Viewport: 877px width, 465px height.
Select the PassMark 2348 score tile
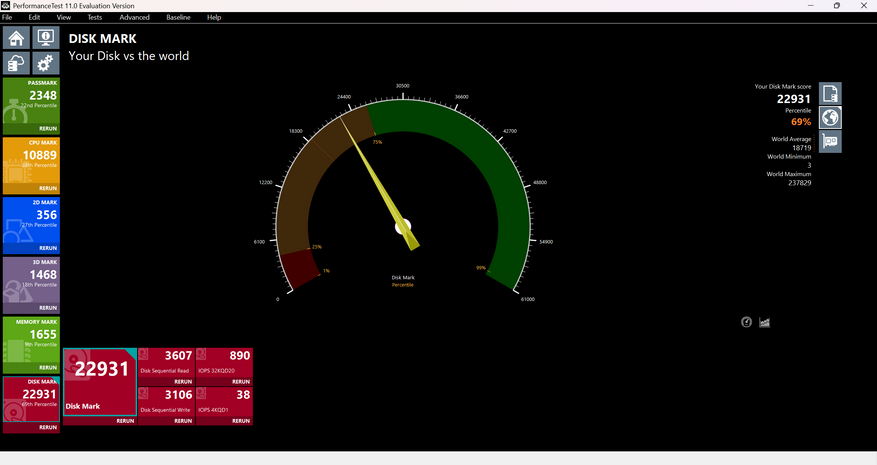point(31,100)
